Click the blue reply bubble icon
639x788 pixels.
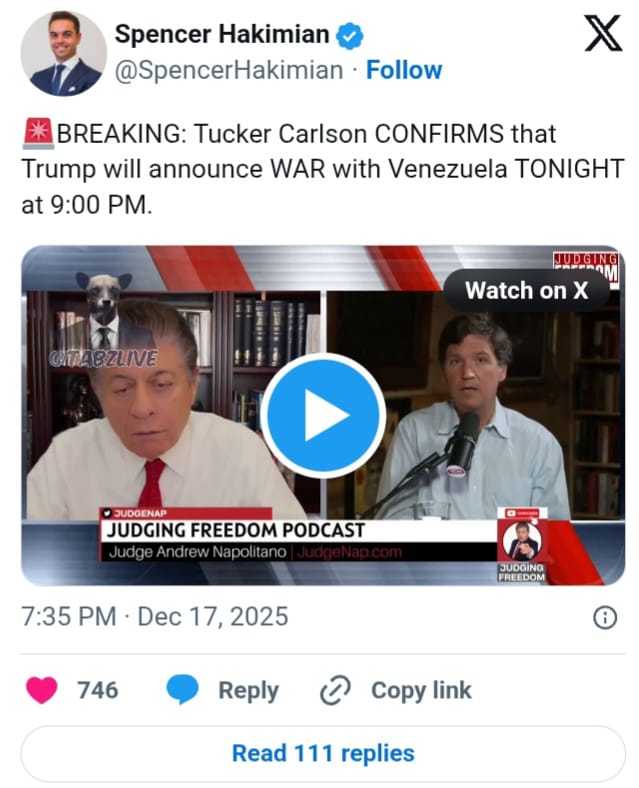pyautogui.click(x=182, y=690)
